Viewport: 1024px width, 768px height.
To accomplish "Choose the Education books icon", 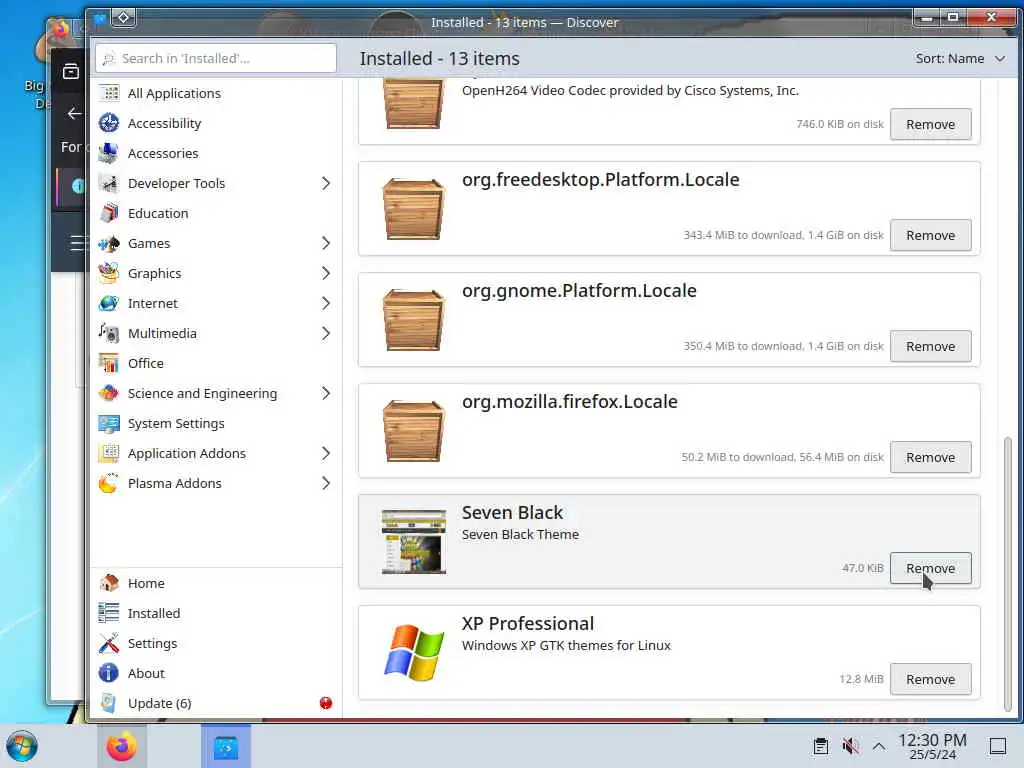I will pyautogui.click(x=109, y=214).
